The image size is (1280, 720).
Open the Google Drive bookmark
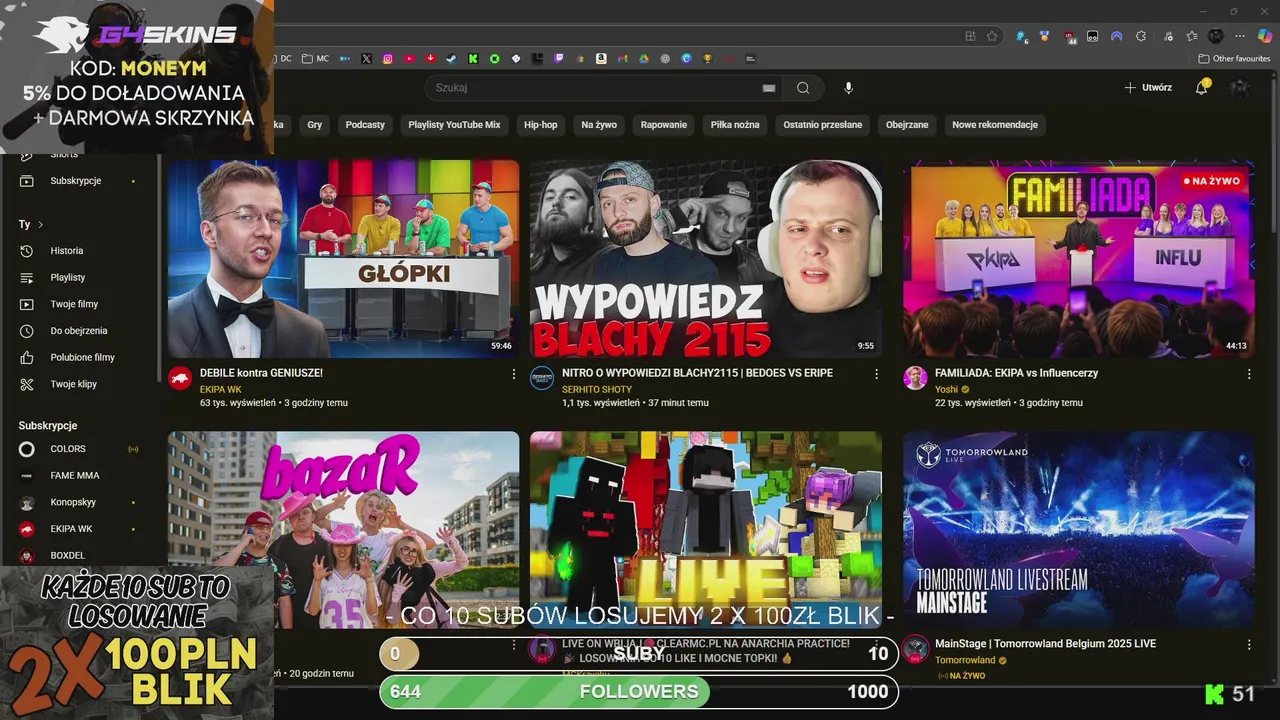coord(644,59)
